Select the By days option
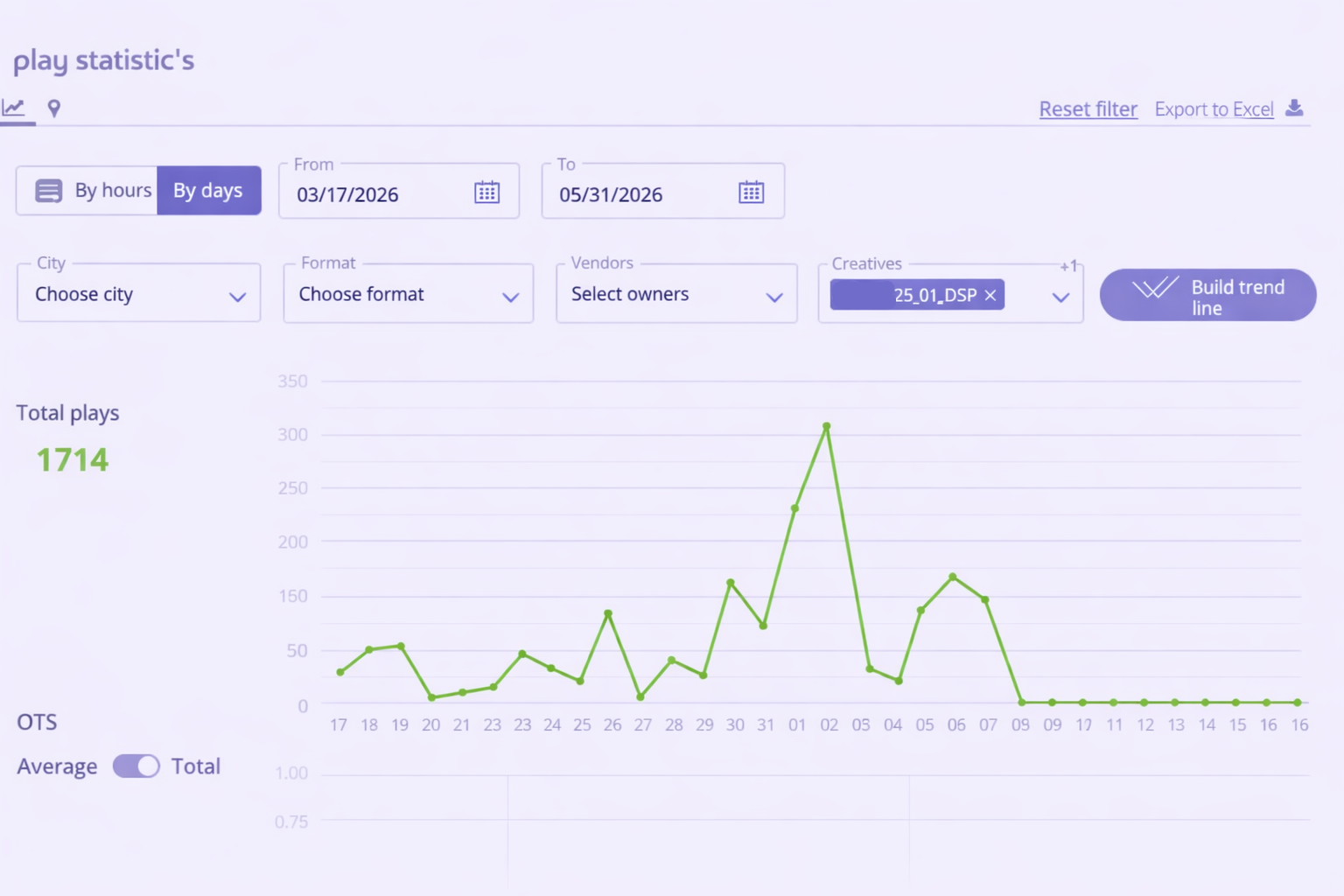 [208, 190]
